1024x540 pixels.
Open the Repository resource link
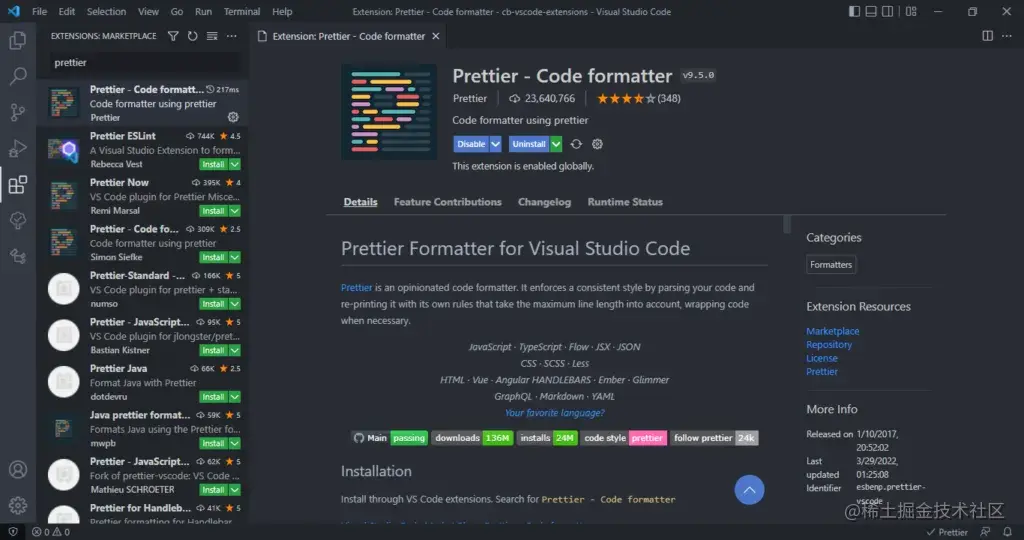tap(829, 345)
